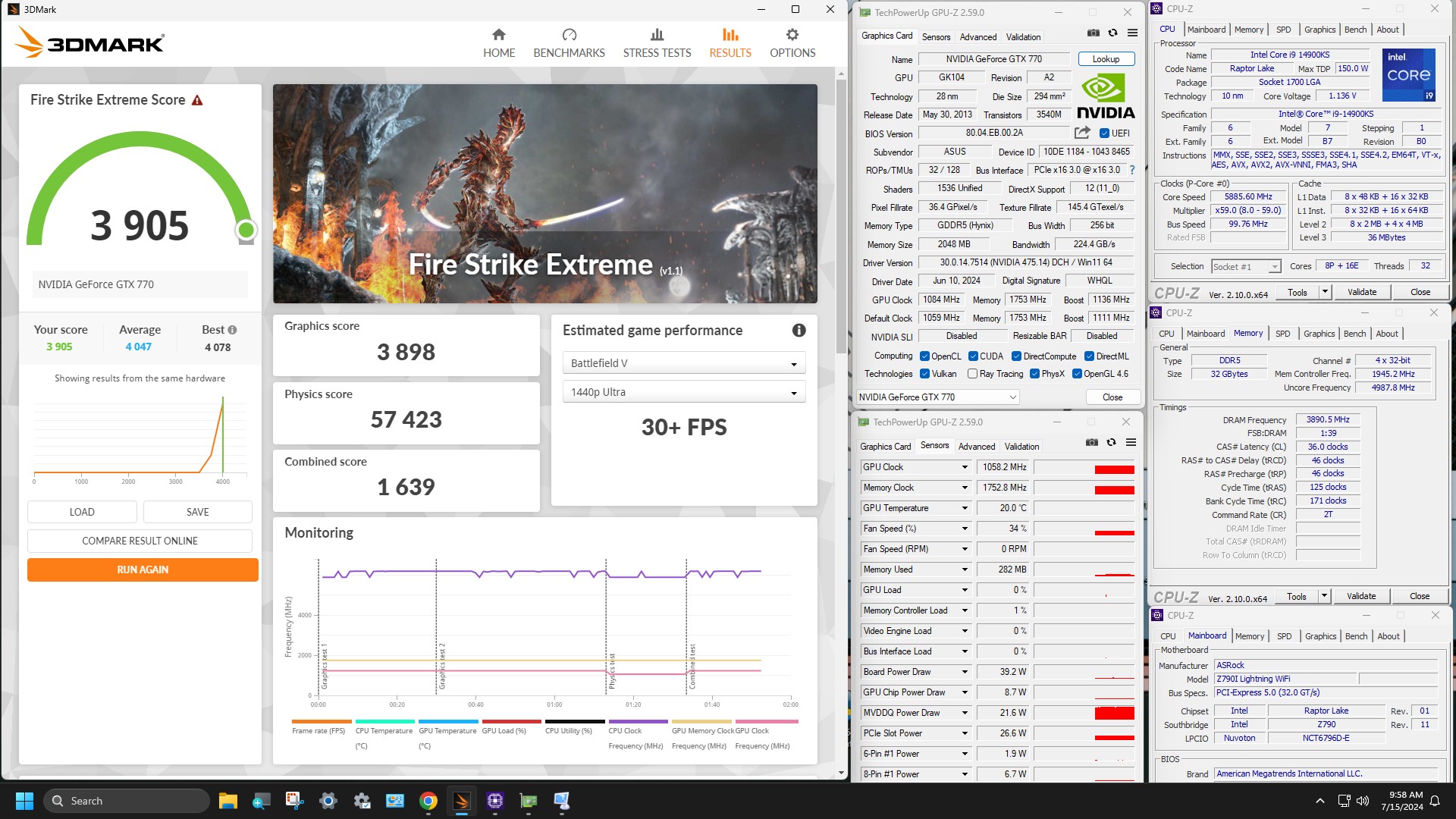Take screenshot with GPU-Z camera icon (Graphics Card window)
The width and height of the screenshot is (1456, 819).
click(1093, 33)
